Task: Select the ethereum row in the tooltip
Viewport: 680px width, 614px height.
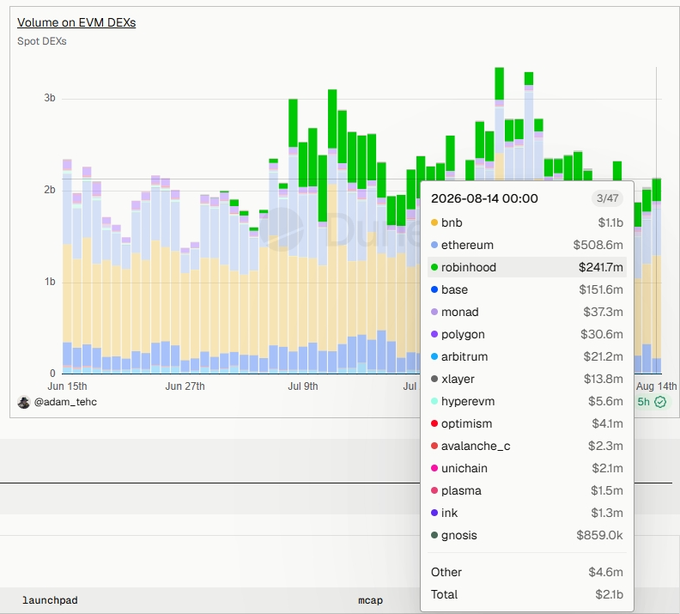Action: (x=527, y=245)
